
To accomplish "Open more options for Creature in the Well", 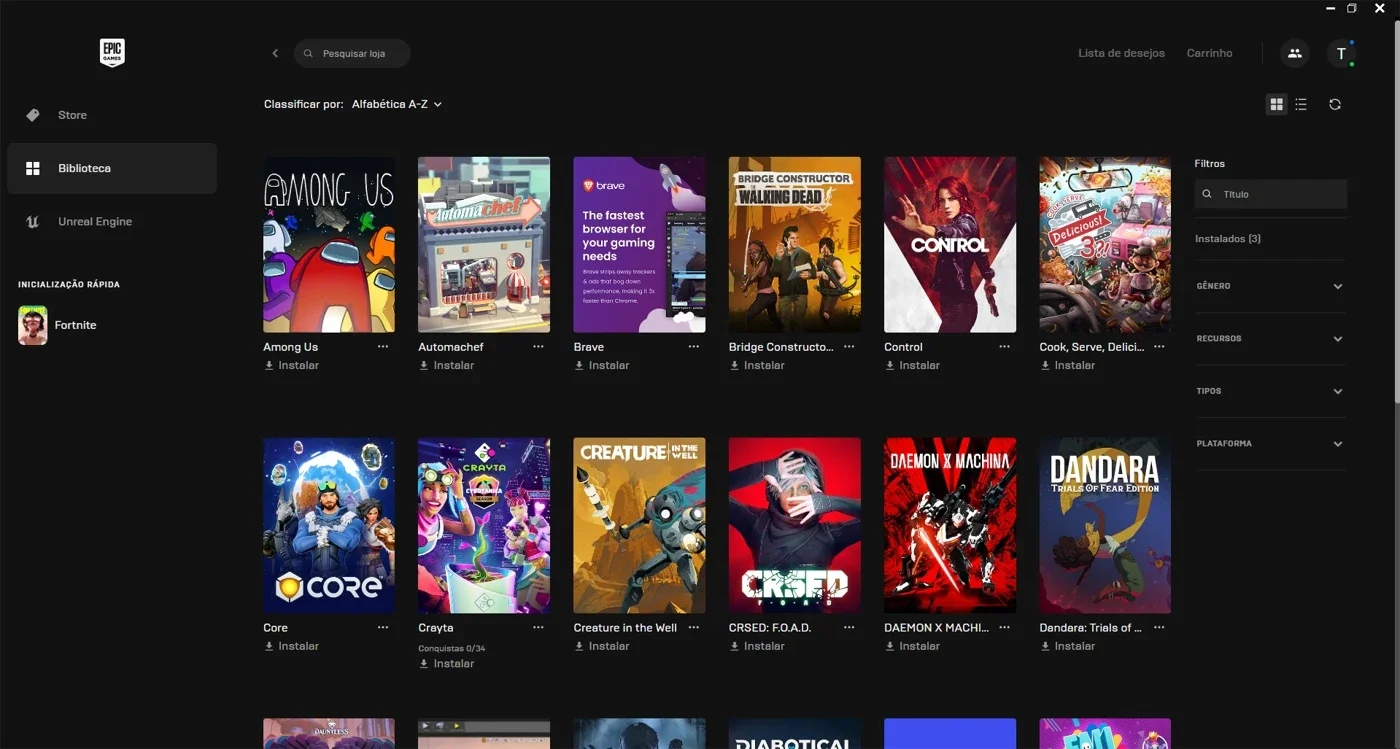I will [694, 628].
